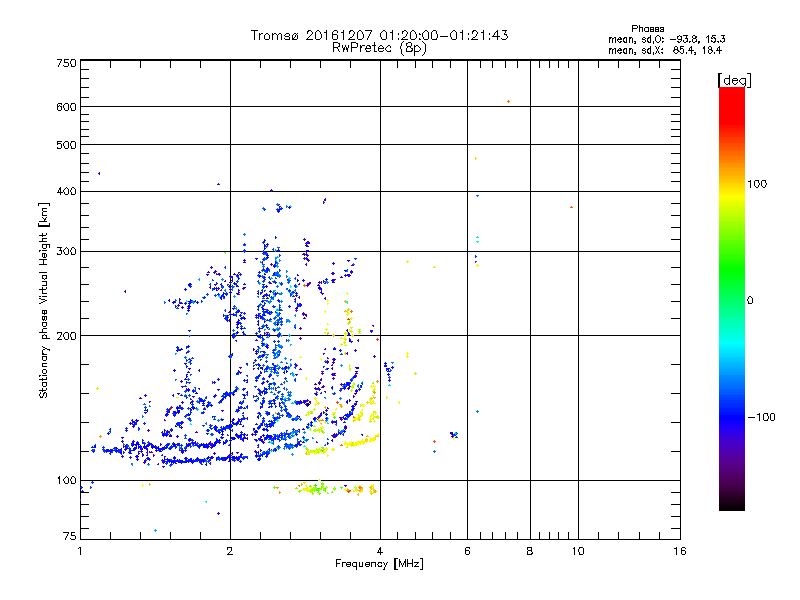Click the x-axis tick label '2'
800x600 pixels.
point(230,551)
